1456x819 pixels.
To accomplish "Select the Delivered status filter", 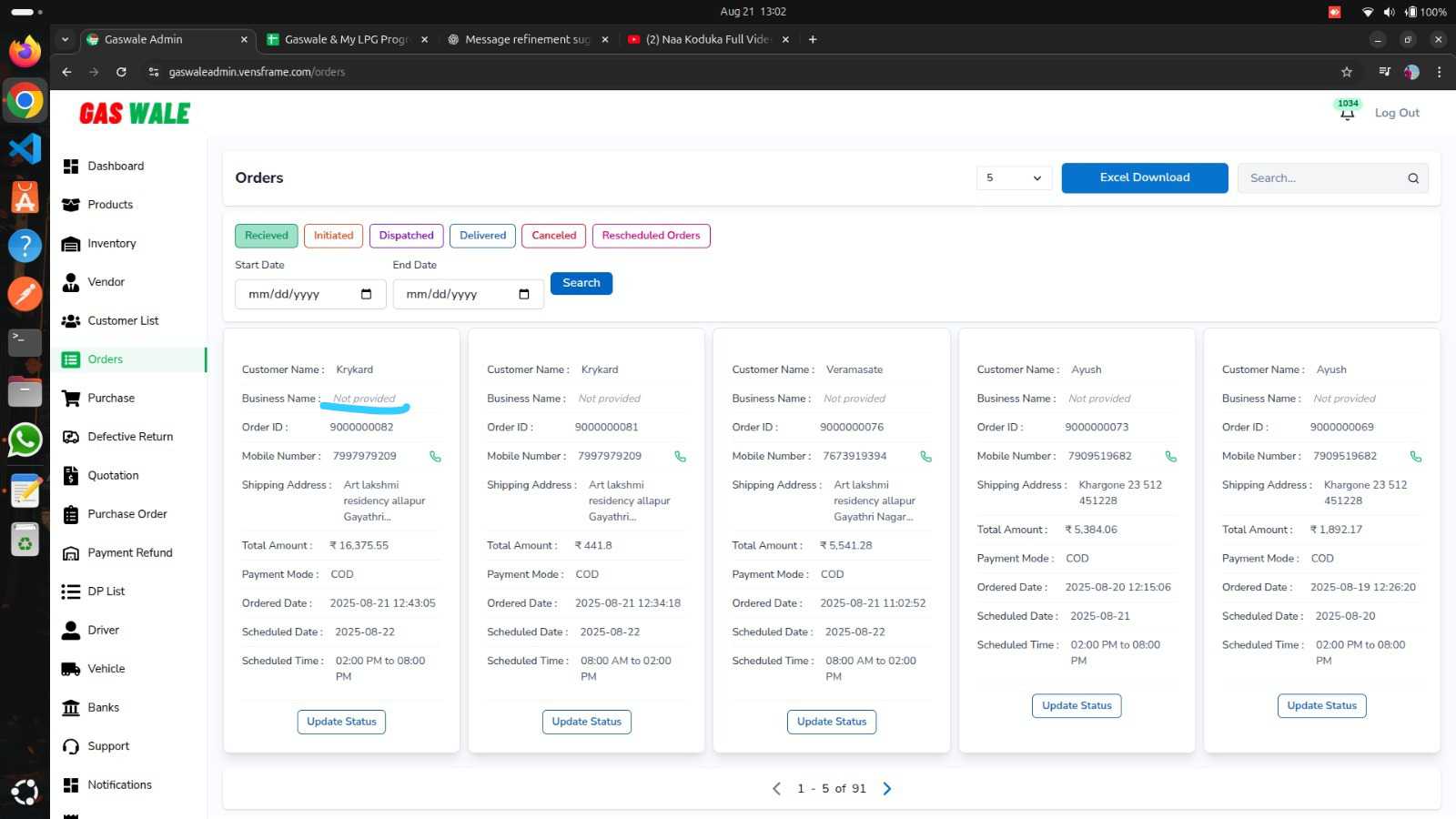I will click(x=482, y=236).
